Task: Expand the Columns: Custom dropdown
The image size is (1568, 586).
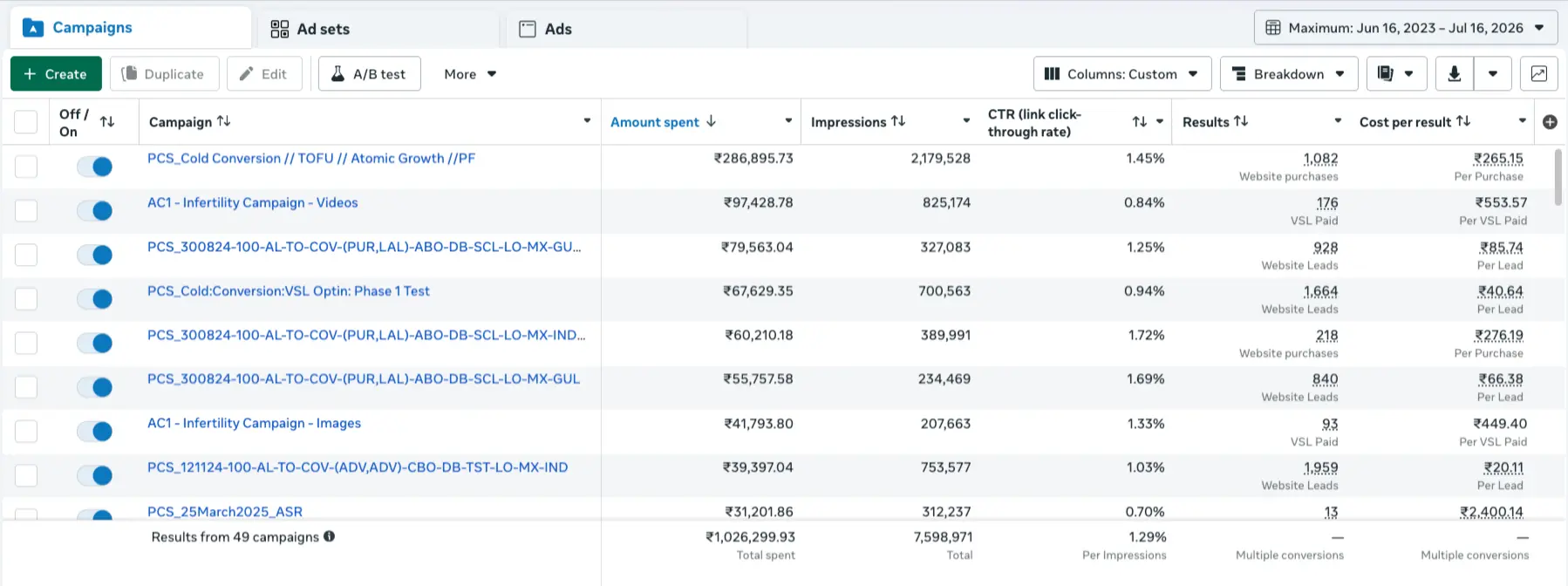Action: point(1121,74)
